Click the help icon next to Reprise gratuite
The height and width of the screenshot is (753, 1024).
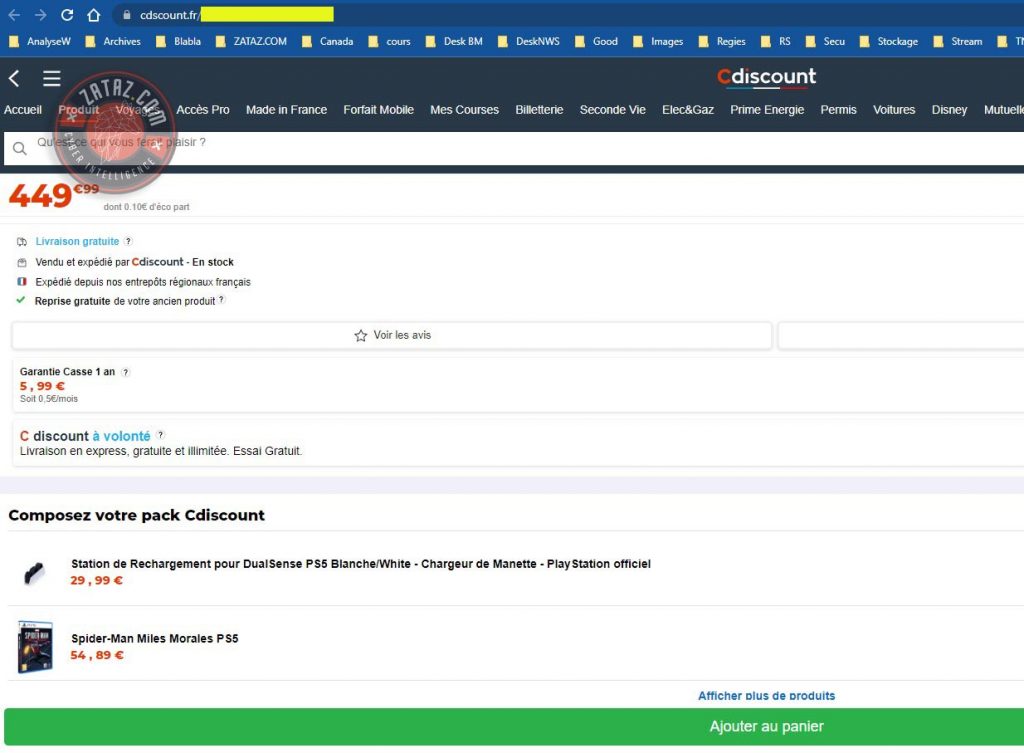pos(221,300)
